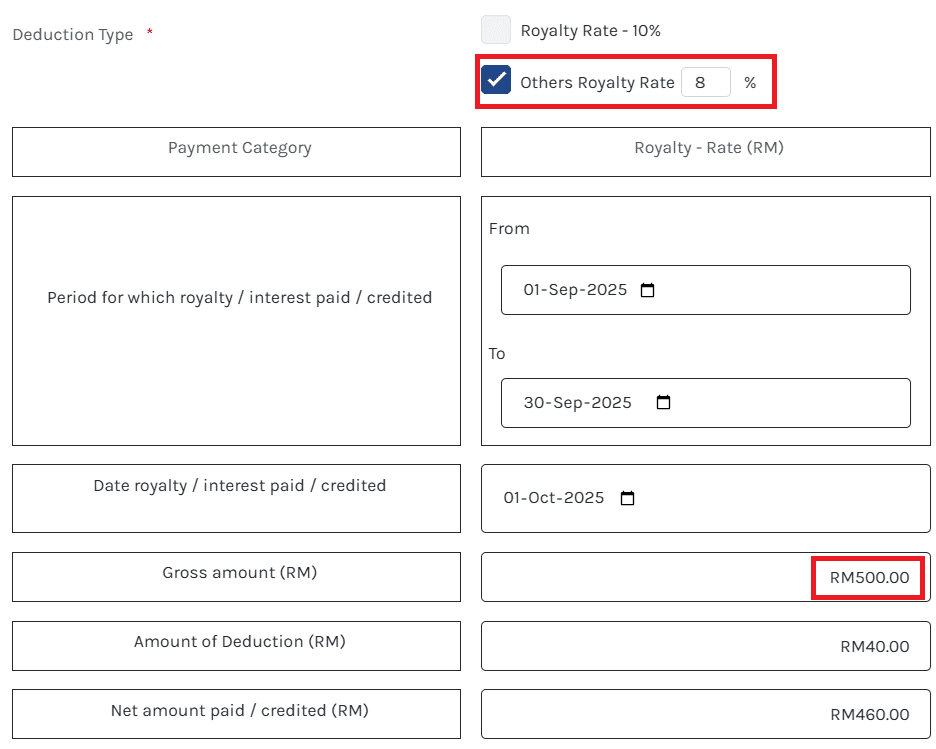Click the Royalty - Rate (RM) header

pos(705,151)
